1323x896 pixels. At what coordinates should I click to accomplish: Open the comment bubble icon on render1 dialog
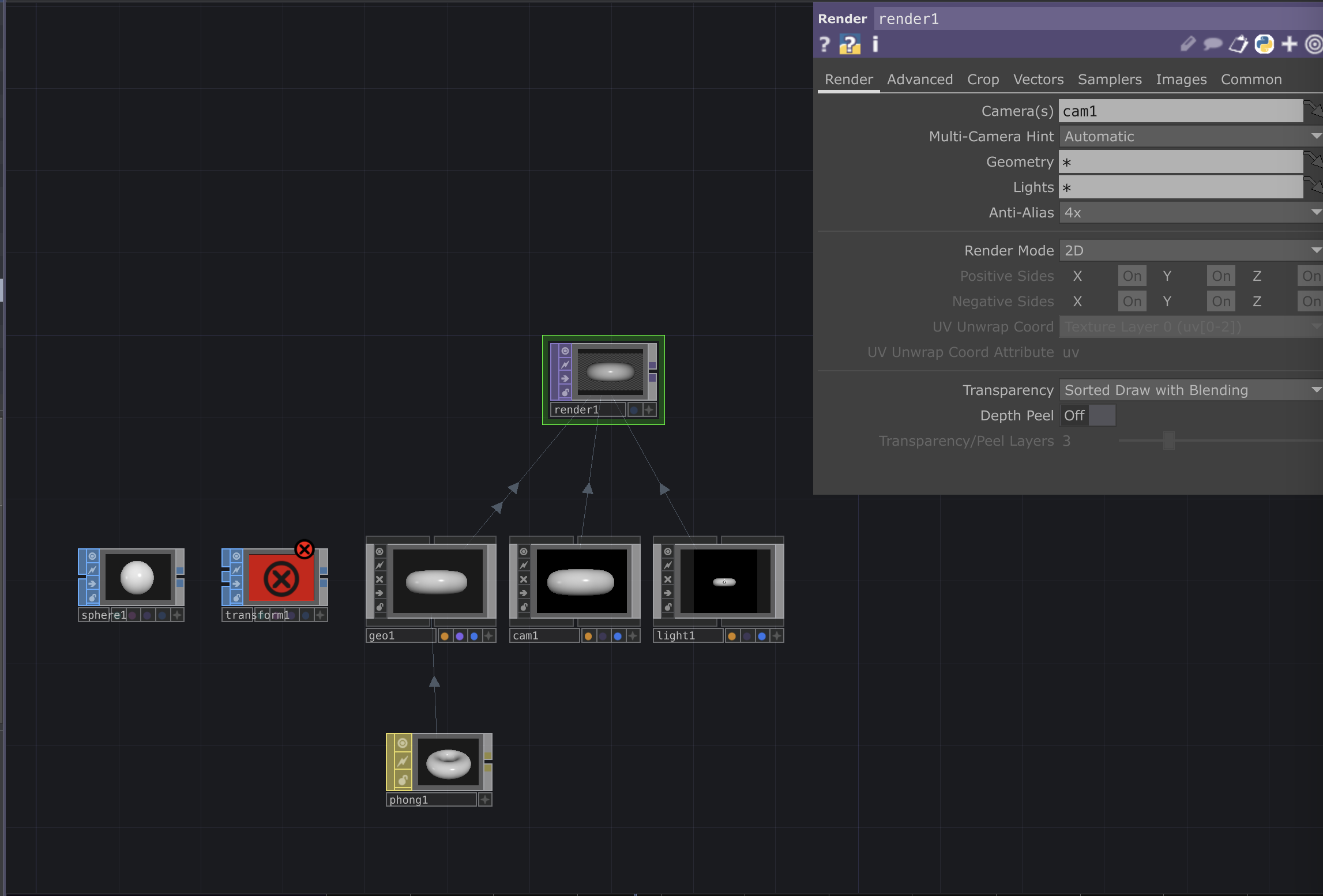coord(1213,44)
